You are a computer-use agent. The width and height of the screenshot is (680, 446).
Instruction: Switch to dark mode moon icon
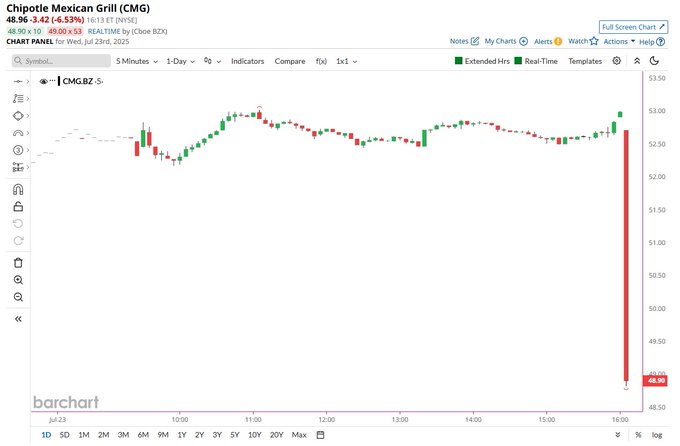click(x=654, y=61)
